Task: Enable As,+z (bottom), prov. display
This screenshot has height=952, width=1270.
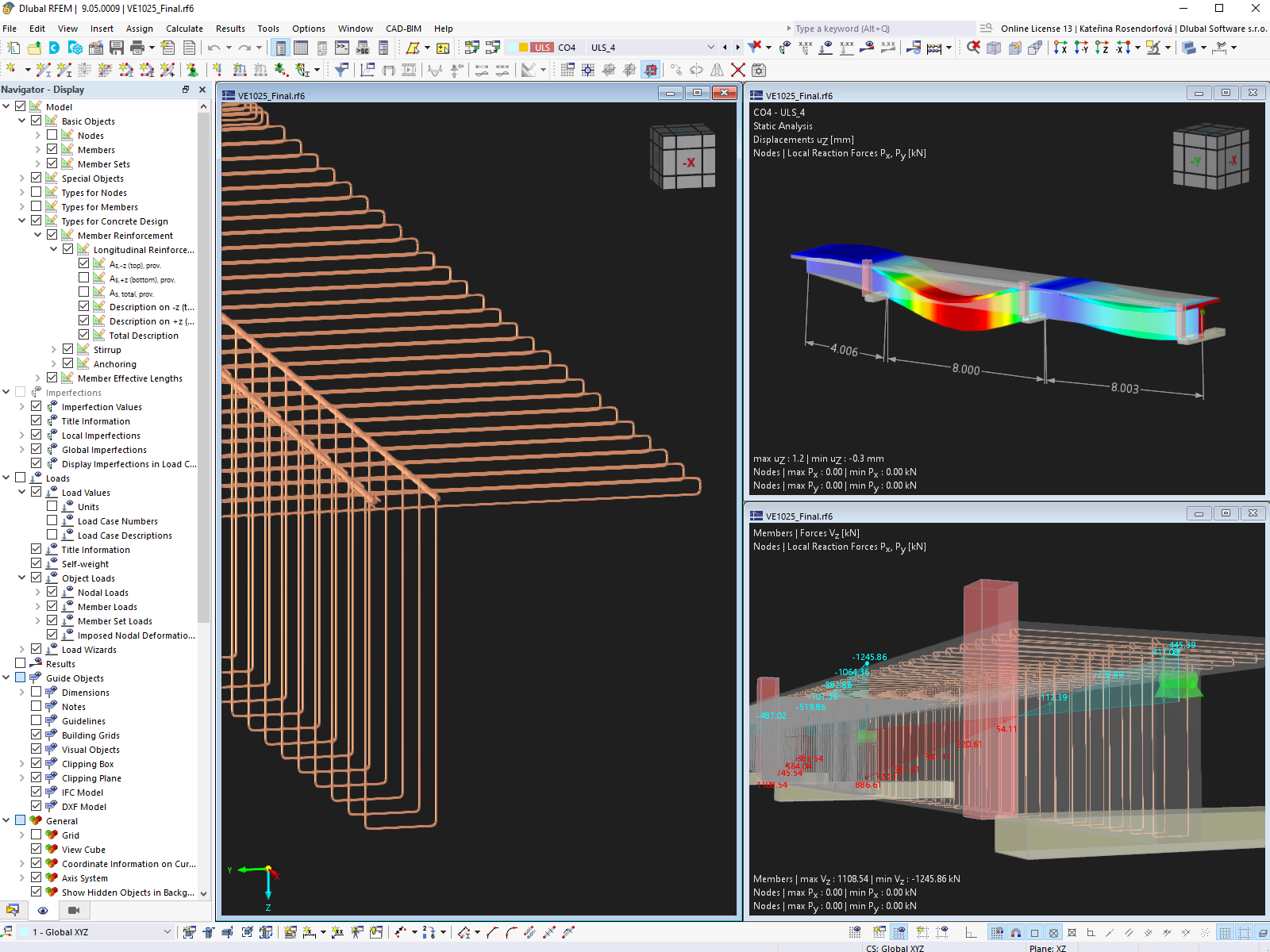Action: pyautogui.click(x=84, y=278)
